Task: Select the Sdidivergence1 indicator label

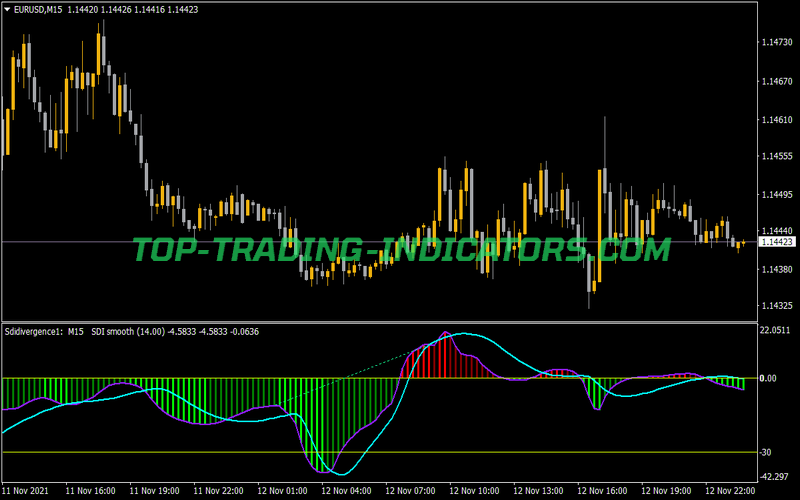Action: (32, 332)
